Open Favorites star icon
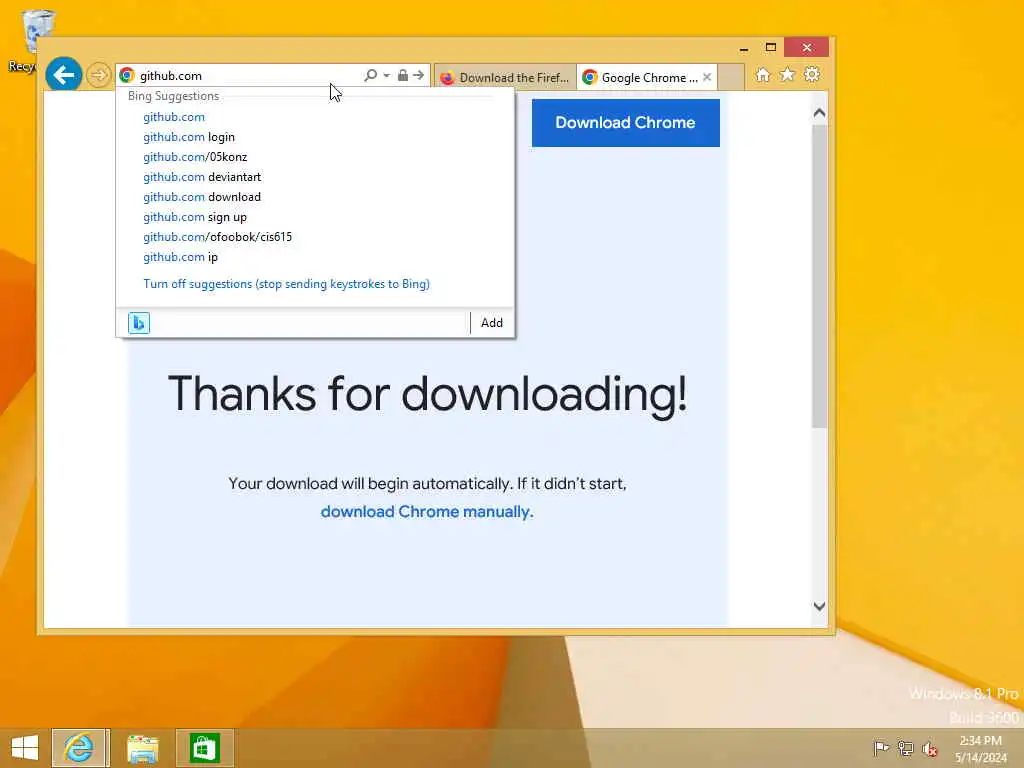Viewport: 1024px width, 768px height. click(788, 75)
